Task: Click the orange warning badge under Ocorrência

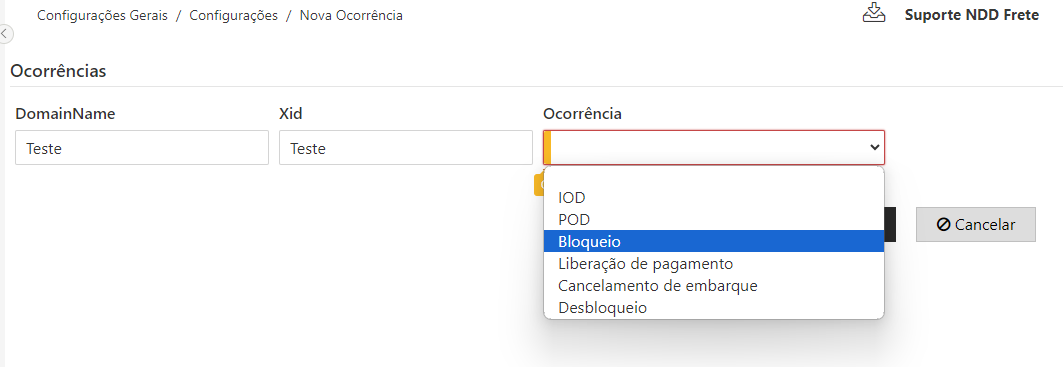Action: click(x=539, y=185)
